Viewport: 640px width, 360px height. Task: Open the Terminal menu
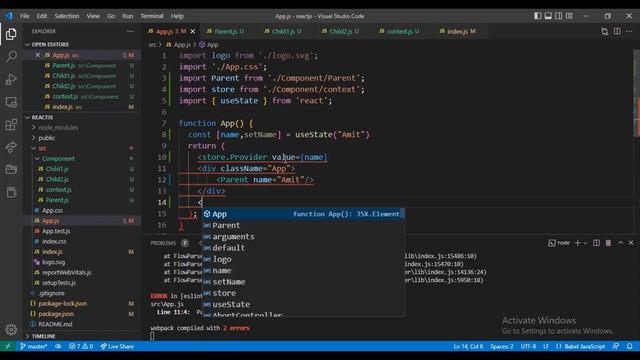152,16
